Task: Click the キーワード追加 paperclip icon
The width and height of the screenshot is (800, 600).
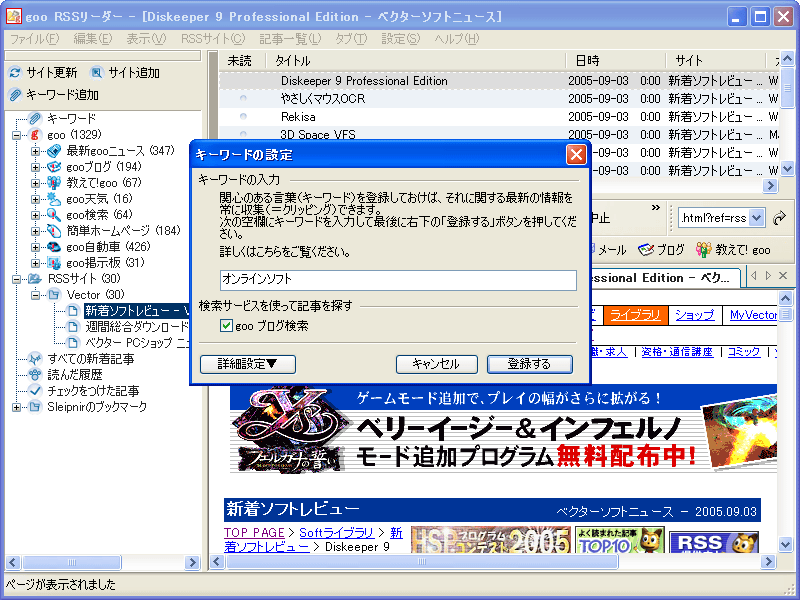Action: [15, 93]
